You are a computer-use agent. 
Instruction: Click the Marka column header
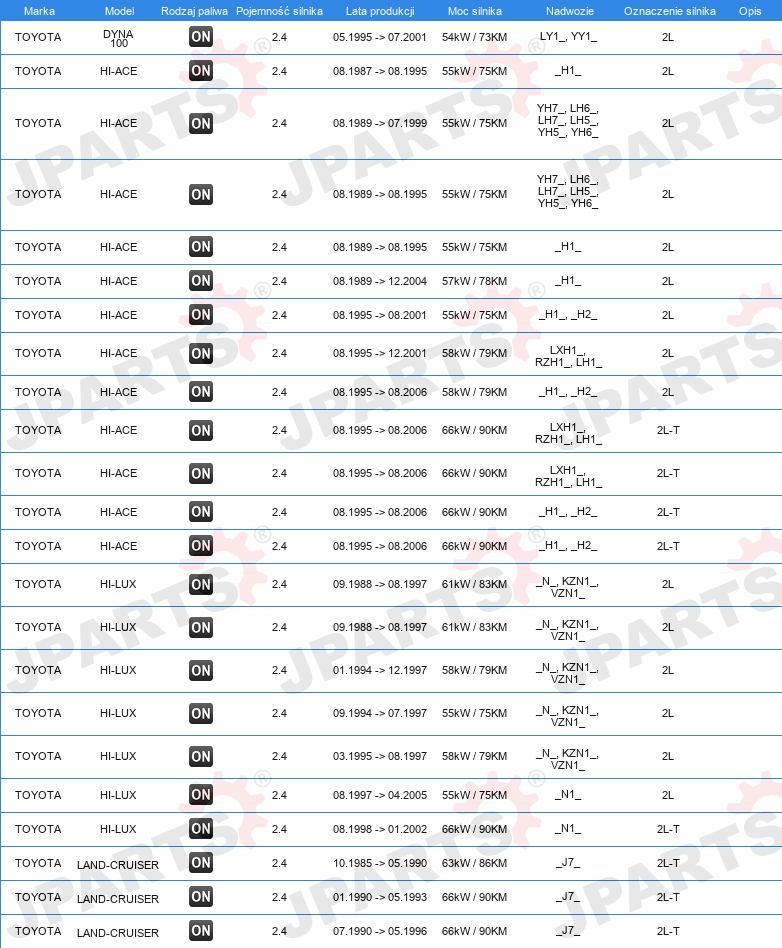point(39,11)
